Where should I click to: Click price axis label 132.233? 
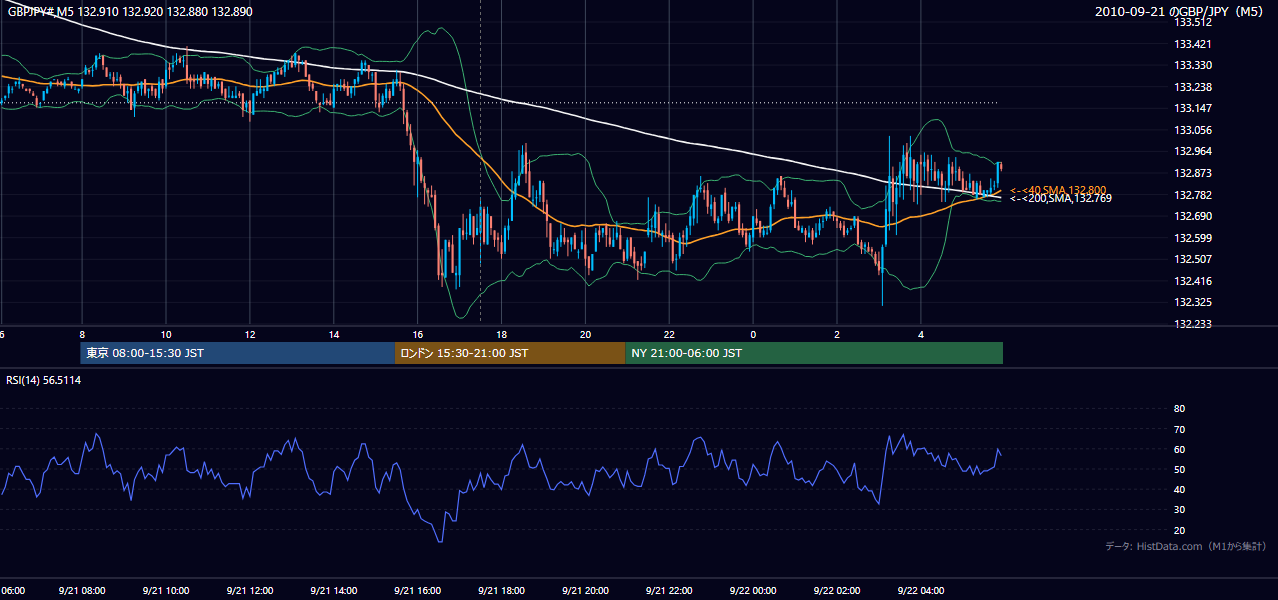click(x=1193, y=324)
